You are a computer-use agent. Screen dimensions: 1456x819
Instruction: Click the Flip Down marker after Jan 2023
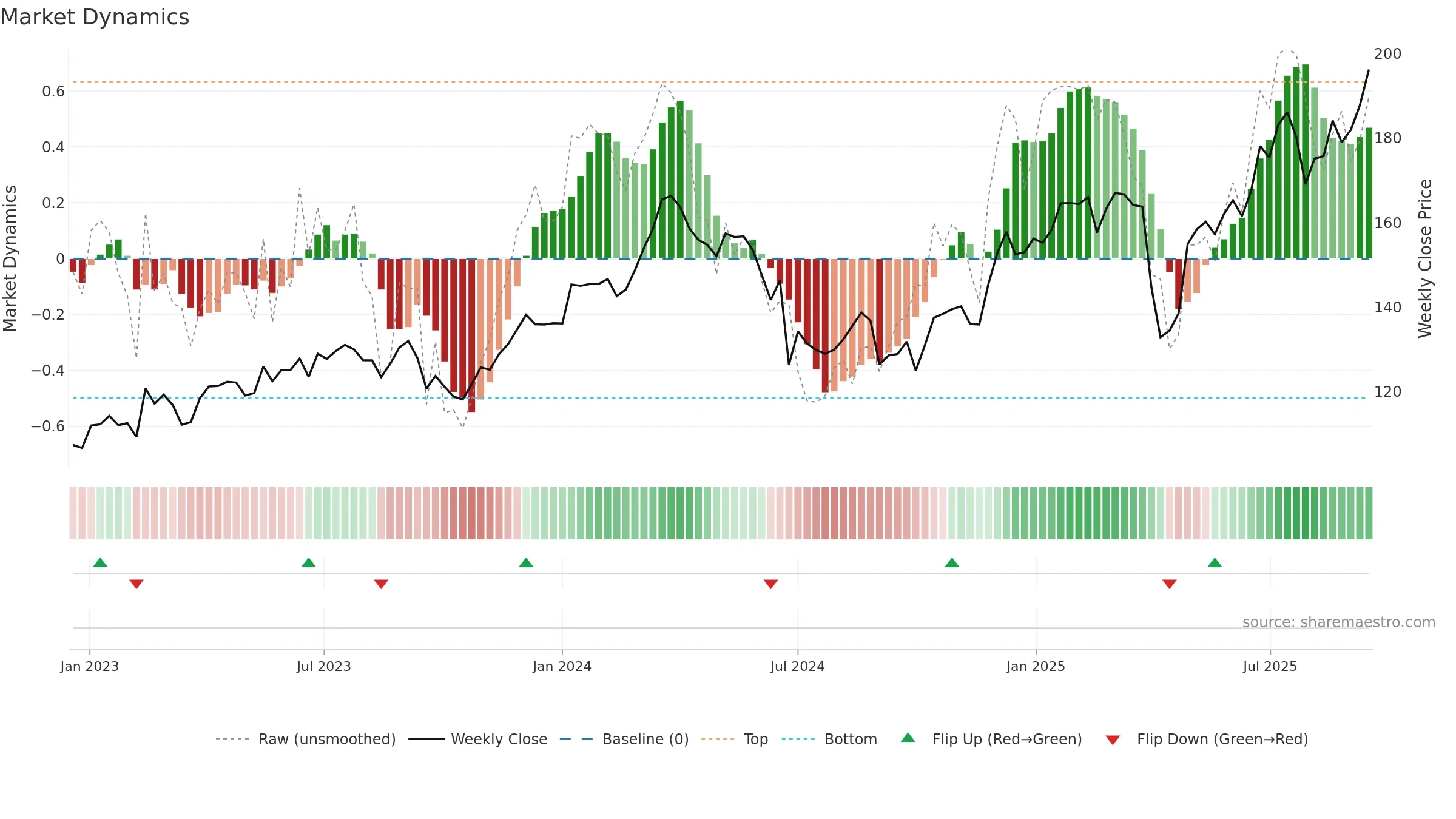pyautogui.click(x=136, y=584)
